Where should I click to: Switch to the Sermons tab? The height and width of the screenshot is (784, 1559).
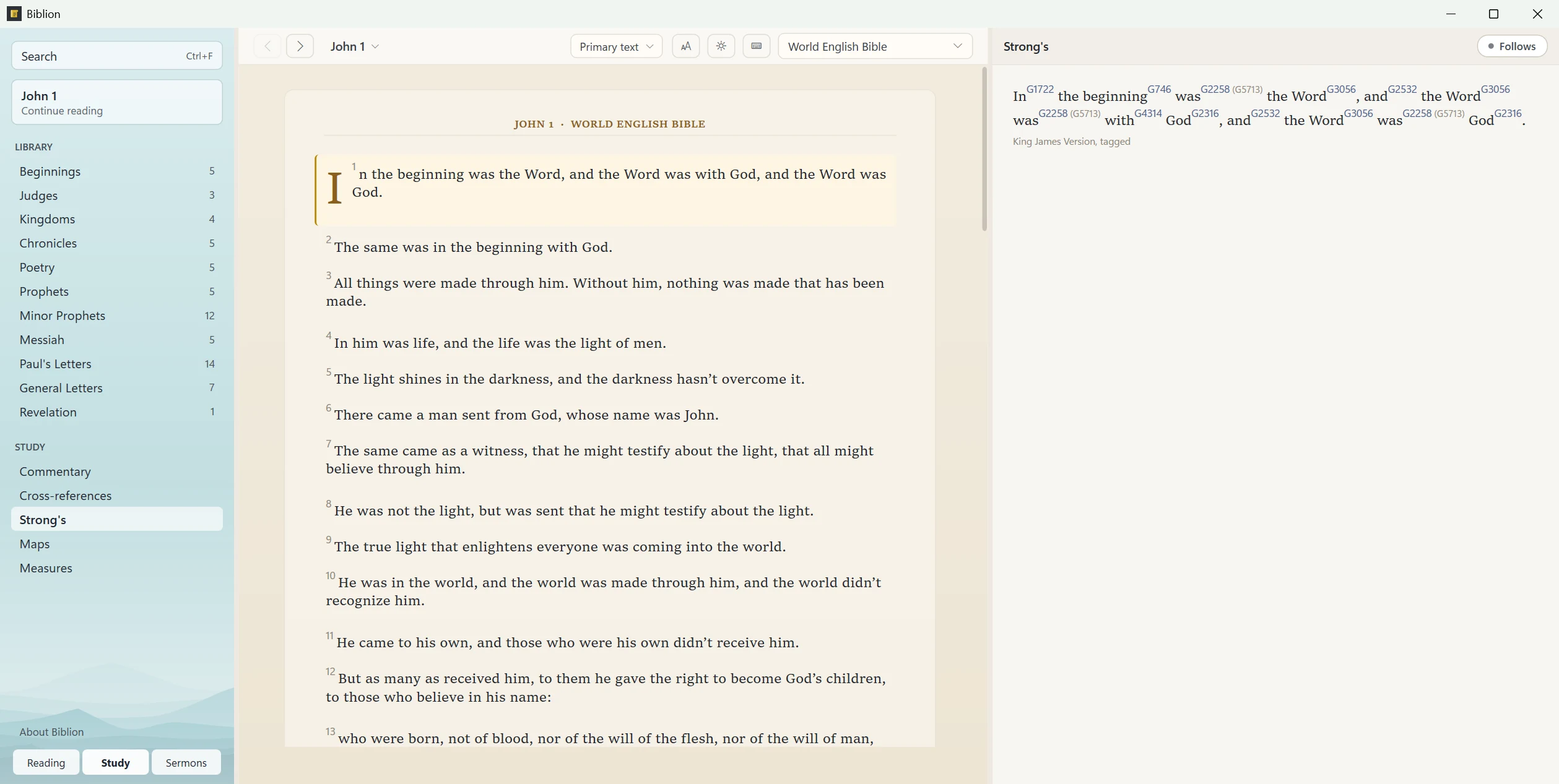(x=186, y=762)
